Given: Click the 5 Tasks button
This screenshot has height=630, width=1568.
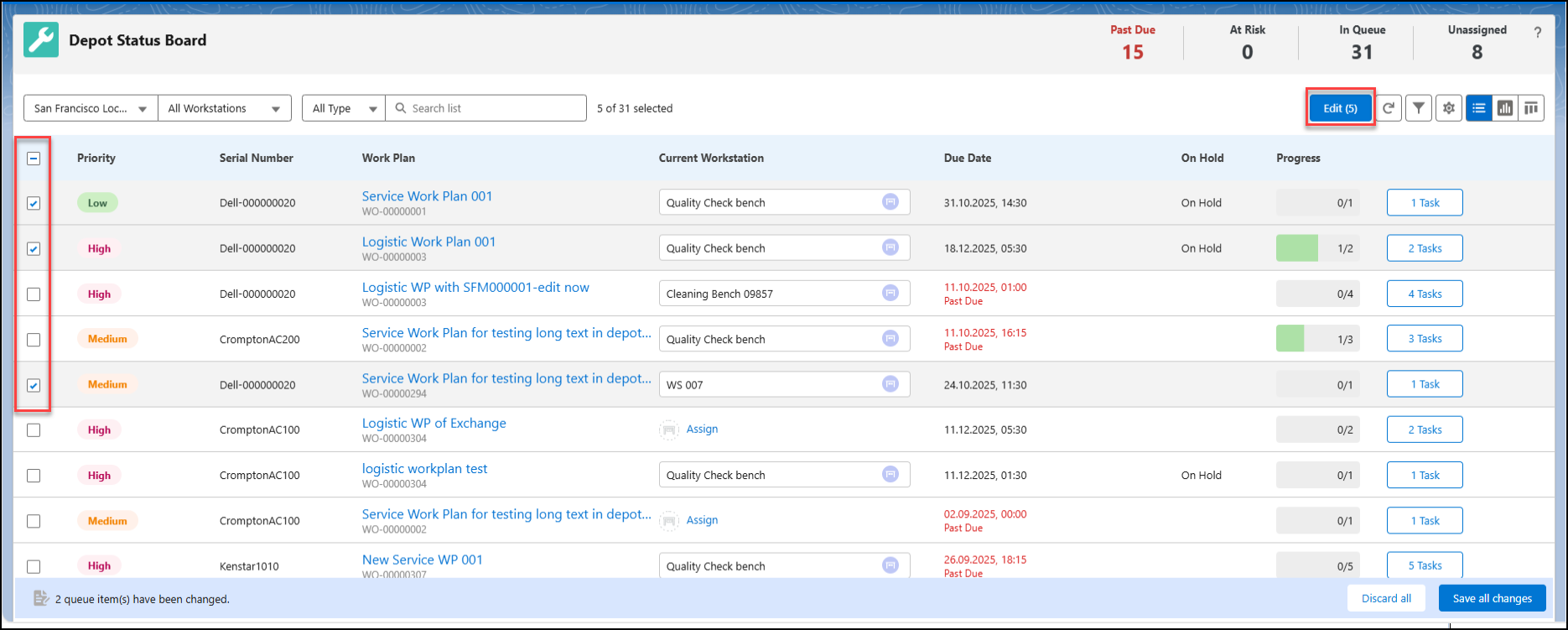Looking at the screenshot, I should [1425, 565].
